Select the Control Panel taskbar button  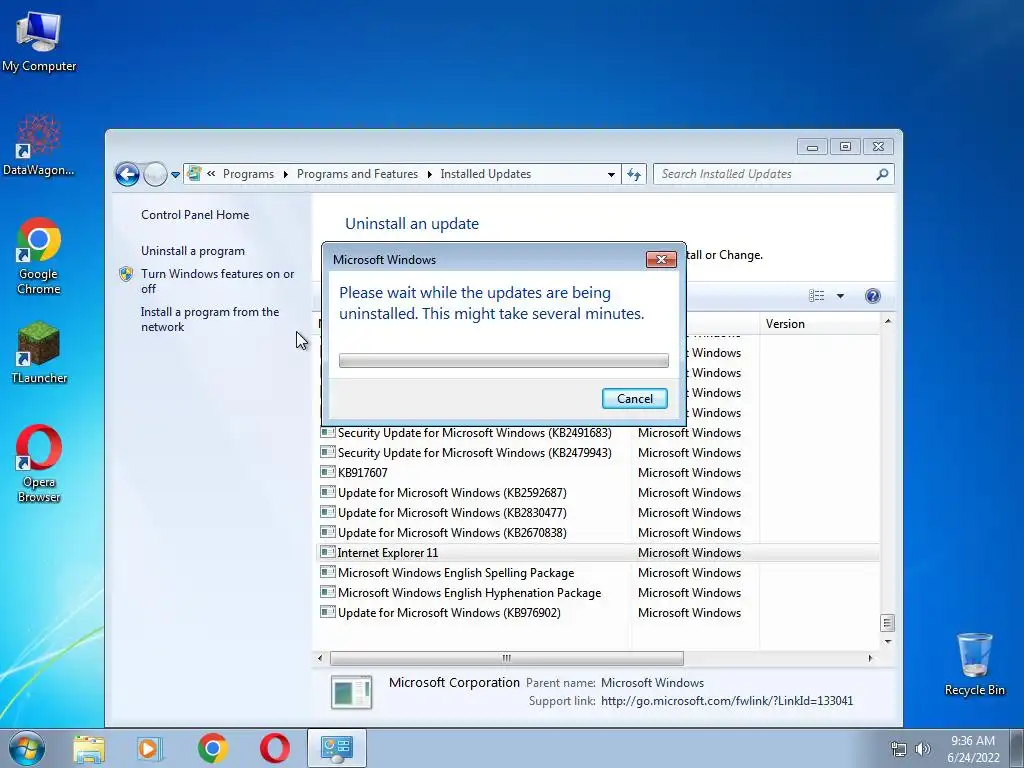click(x=336, y=748)
